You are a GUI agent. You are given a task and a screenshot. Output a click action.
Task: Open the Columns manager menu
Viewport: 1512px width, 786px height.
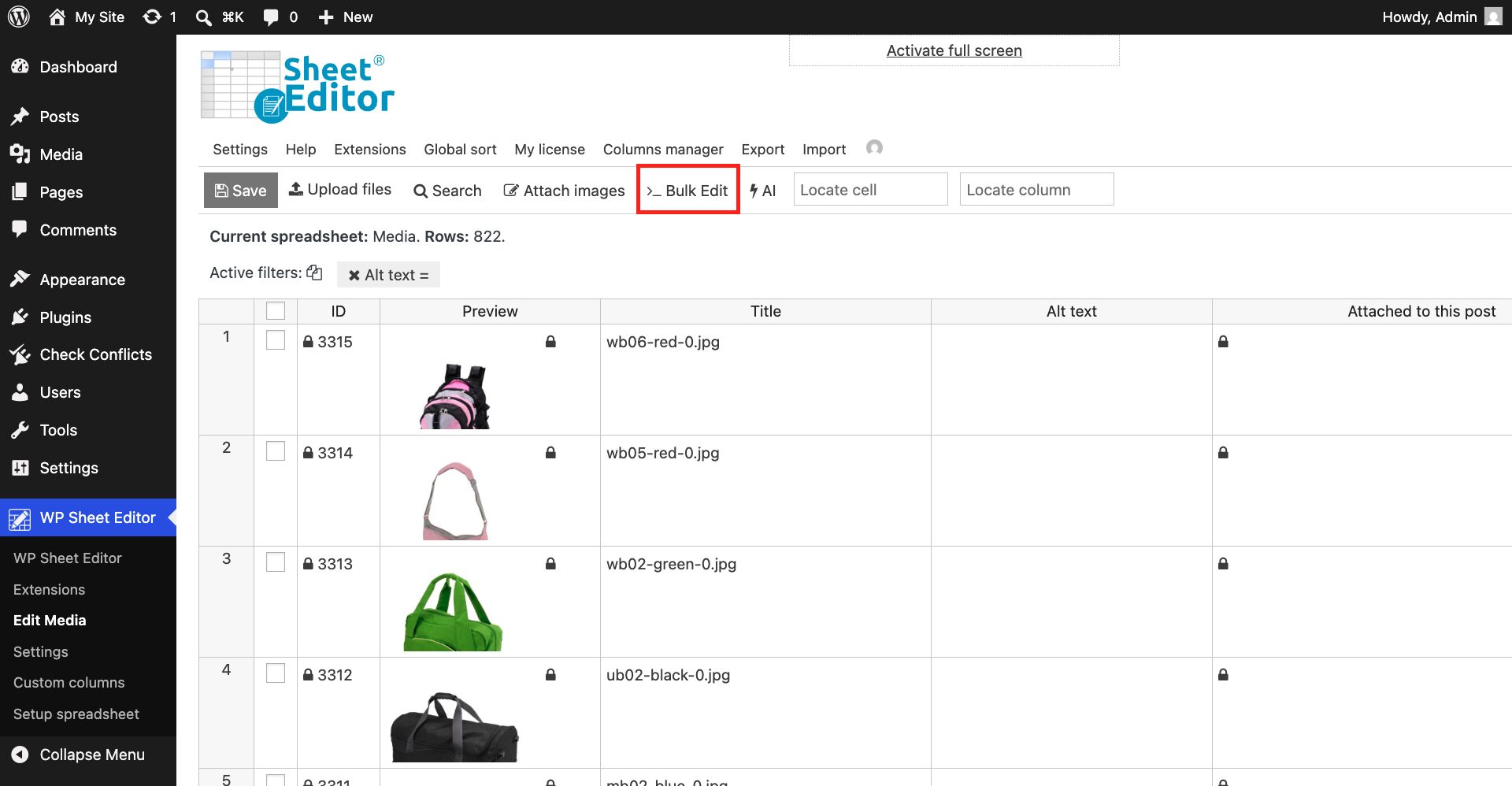[662, 149]
